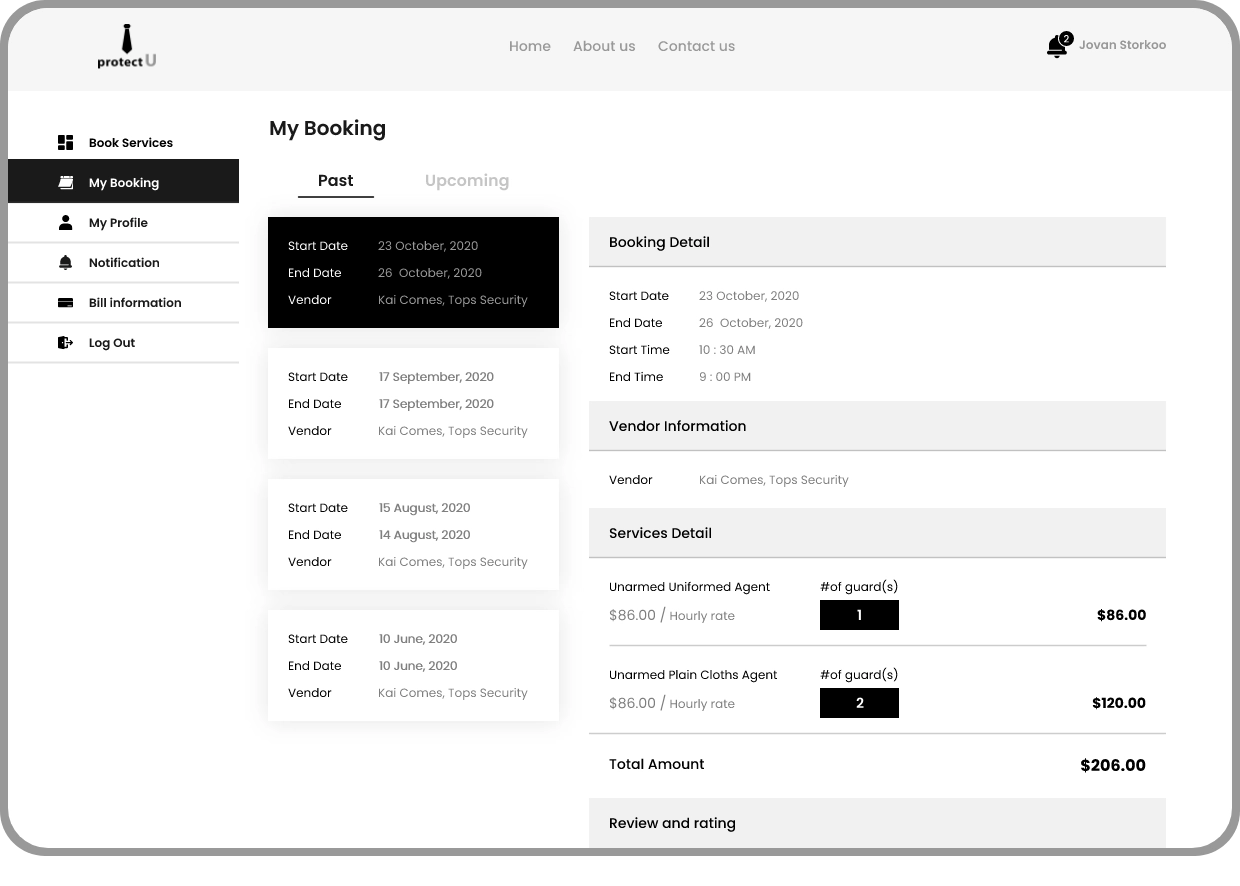Image resolution: width=1240 pixels, height=886 pixels.
Task: Select the Past bookings tab
Action: [x=335, y=181]
